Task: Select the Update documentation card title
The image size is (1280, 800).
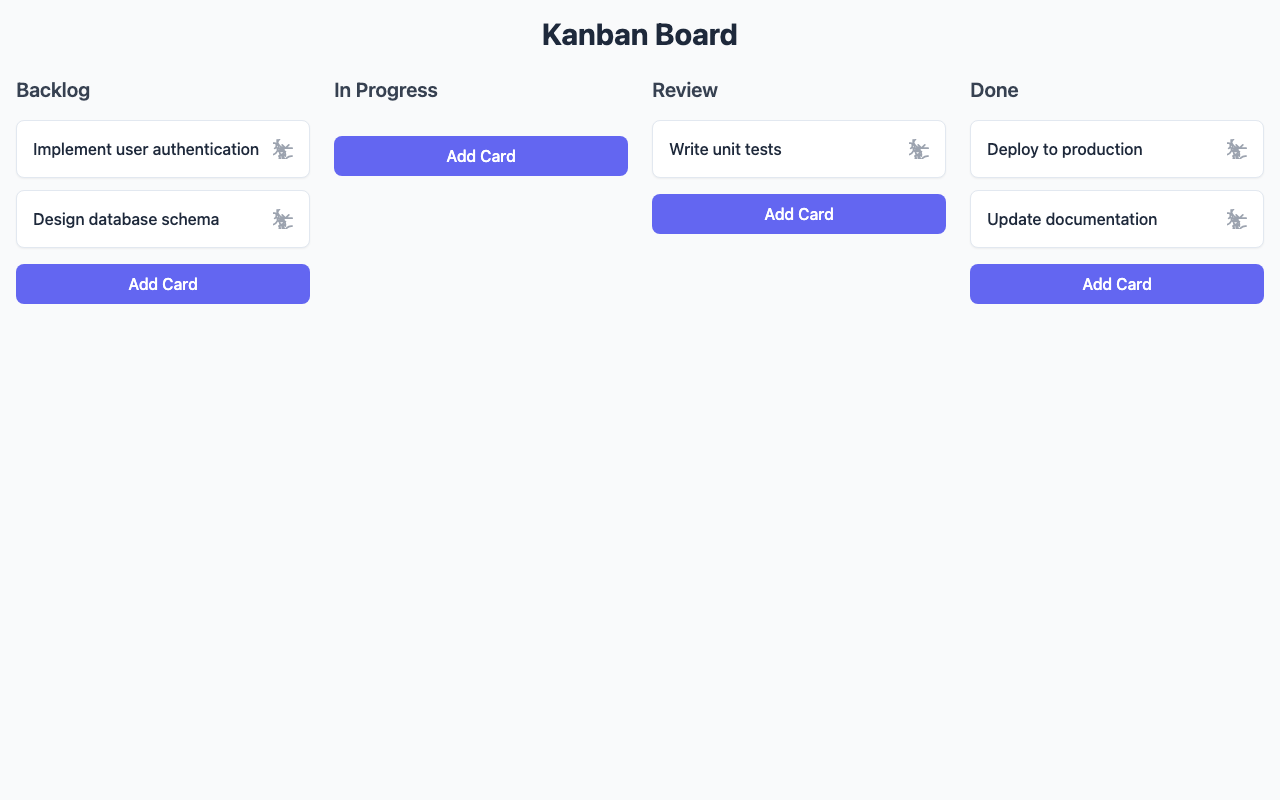Action: [1072, 219]
